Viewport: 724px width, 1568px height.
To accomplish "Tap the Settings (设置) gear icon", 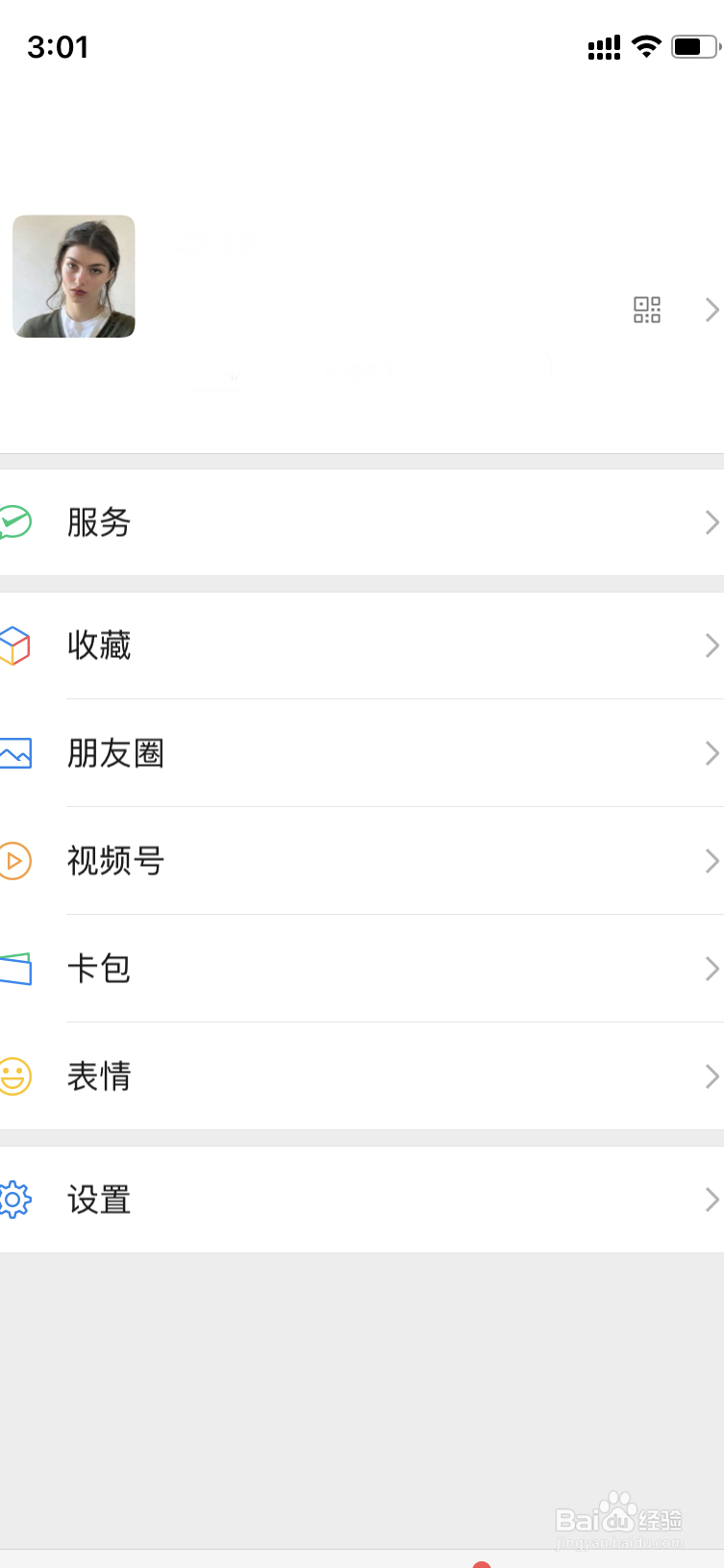I will 15,1200.
